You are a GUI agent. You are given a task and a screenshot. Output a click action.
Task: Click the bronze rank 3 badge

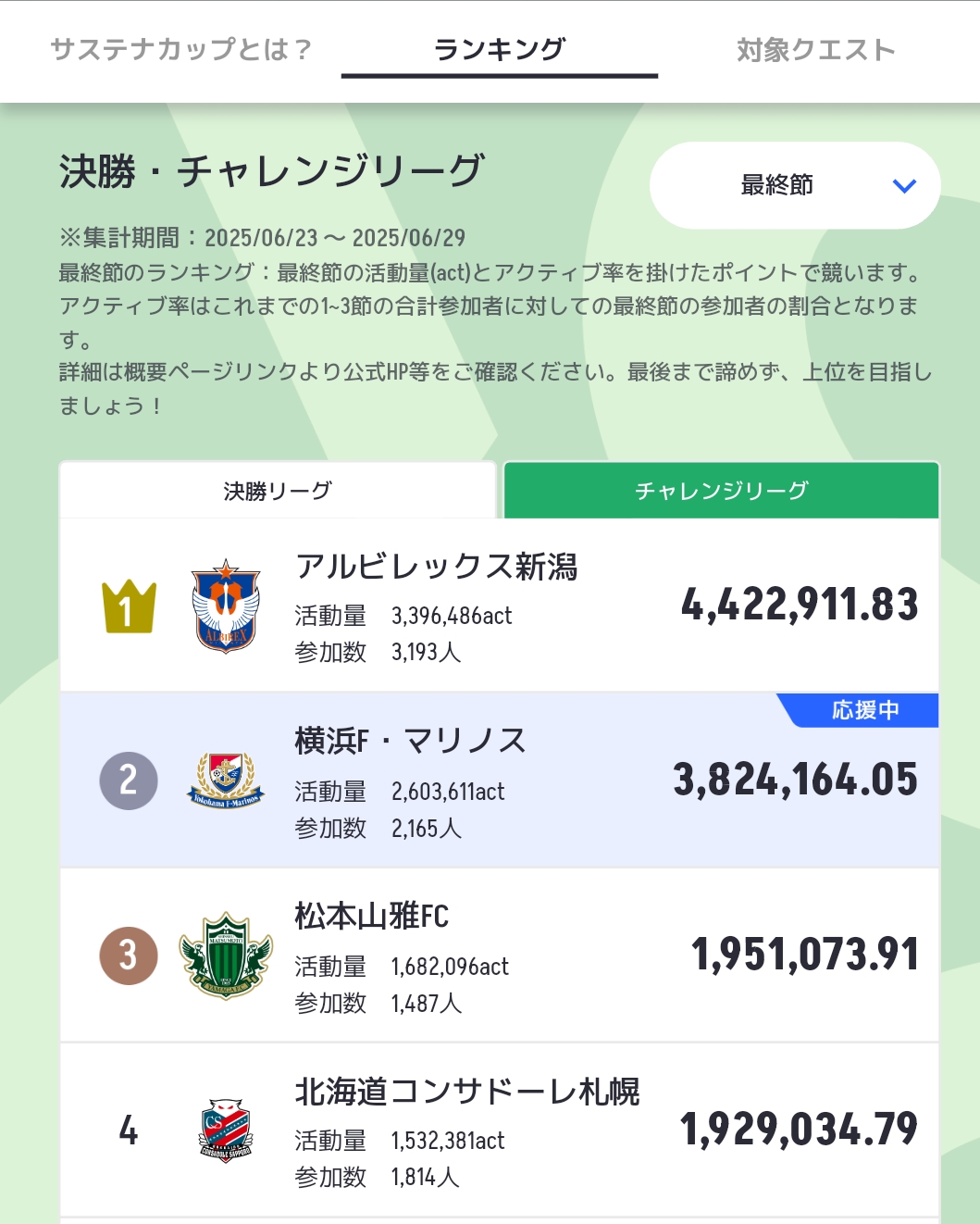coord(129,955)
